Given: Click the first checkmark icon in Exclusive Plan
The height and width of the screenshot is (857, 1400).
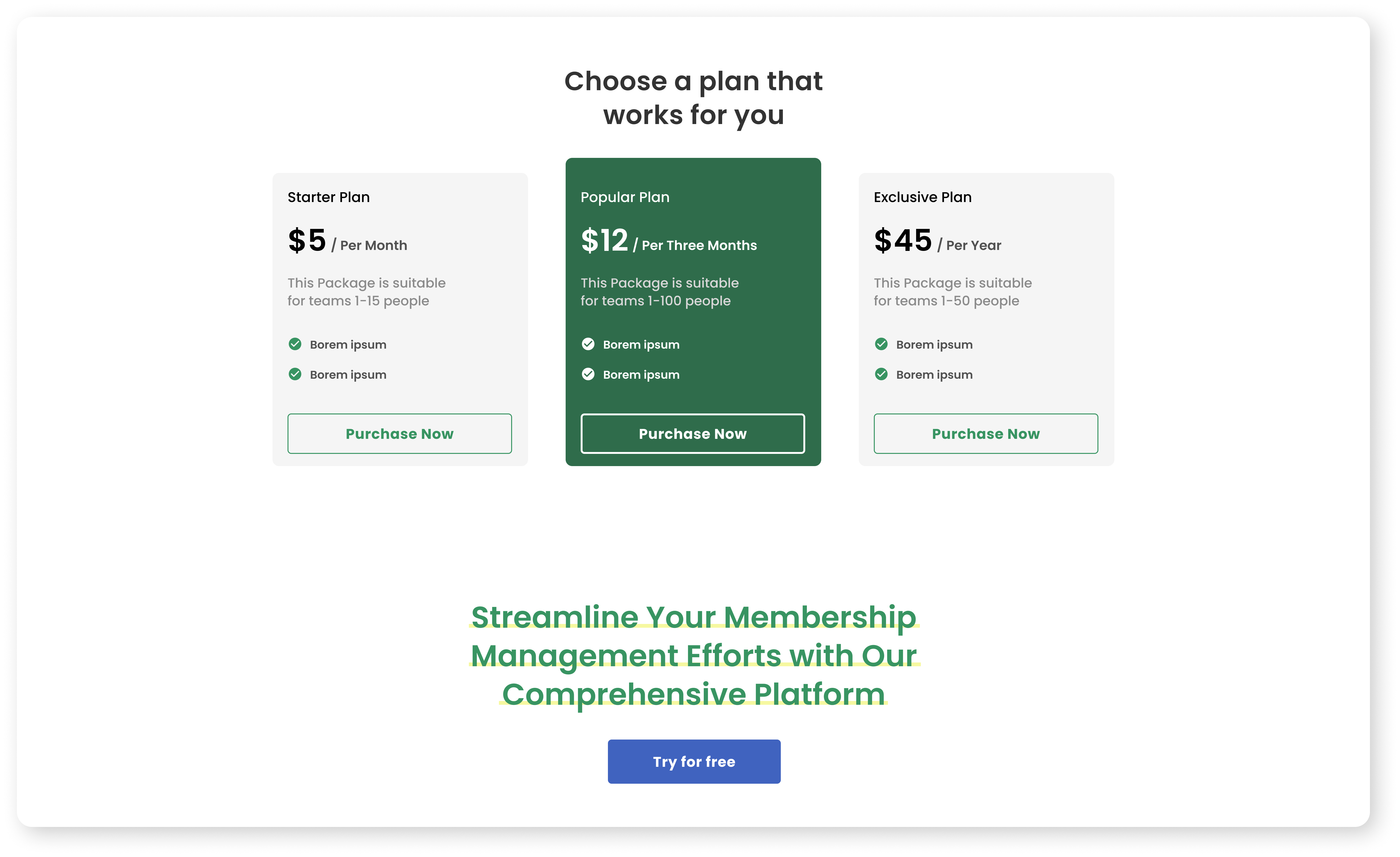Looking at the screenshot, I should (x=881, y=344).
